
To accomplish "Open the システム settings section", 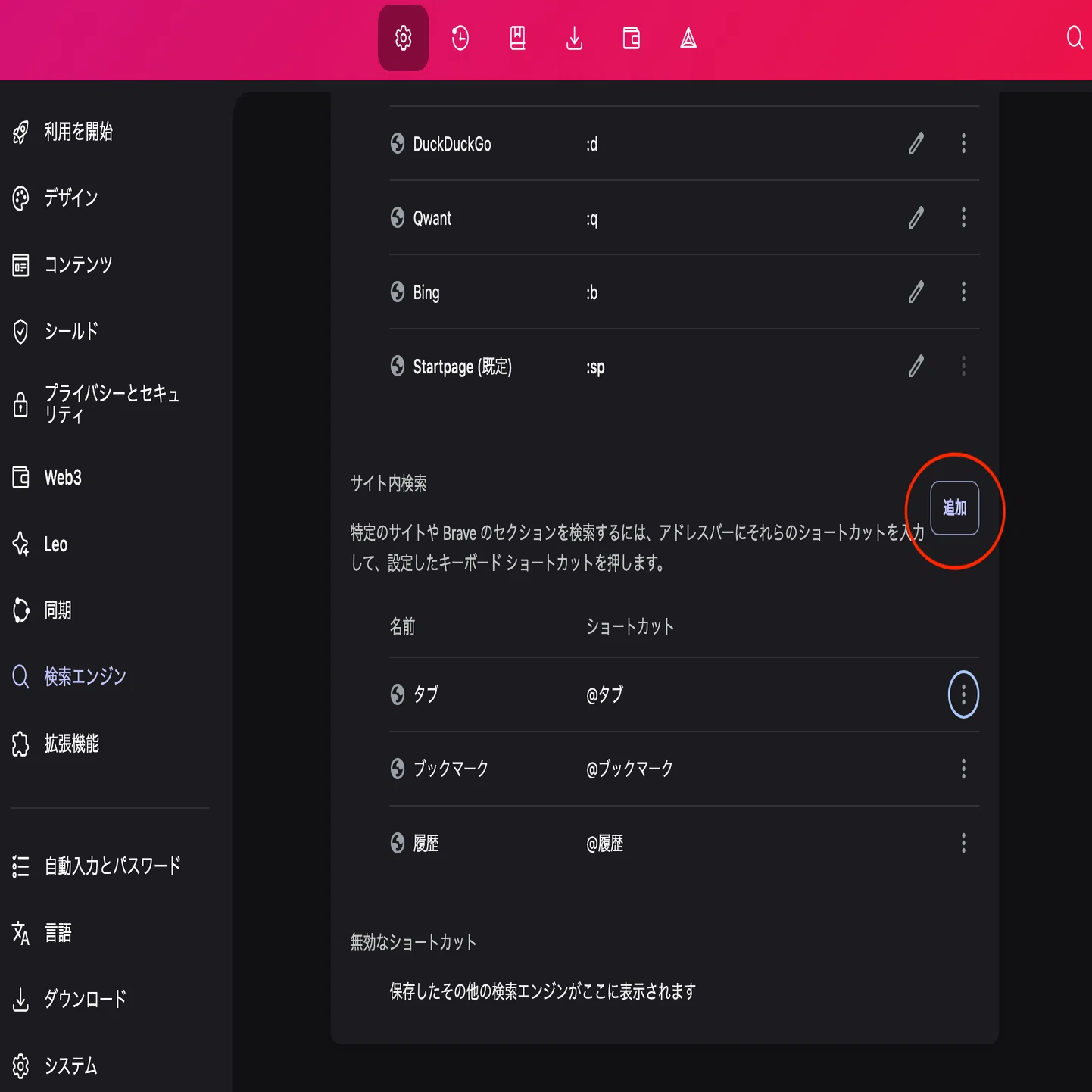I will [55, 1066].
